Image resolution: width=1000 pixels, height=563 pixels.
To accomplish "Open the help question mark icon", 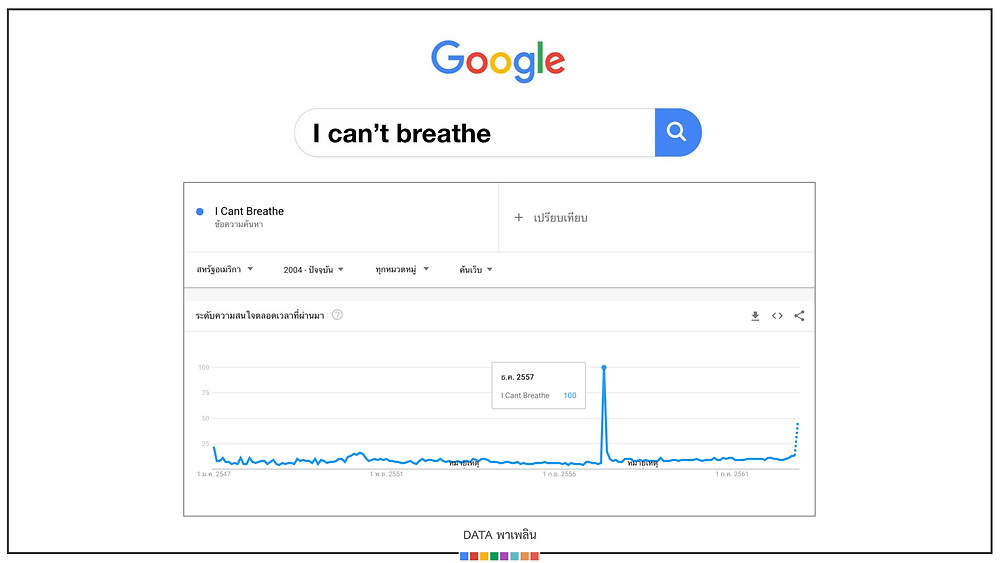I will (x=337, y=314).
